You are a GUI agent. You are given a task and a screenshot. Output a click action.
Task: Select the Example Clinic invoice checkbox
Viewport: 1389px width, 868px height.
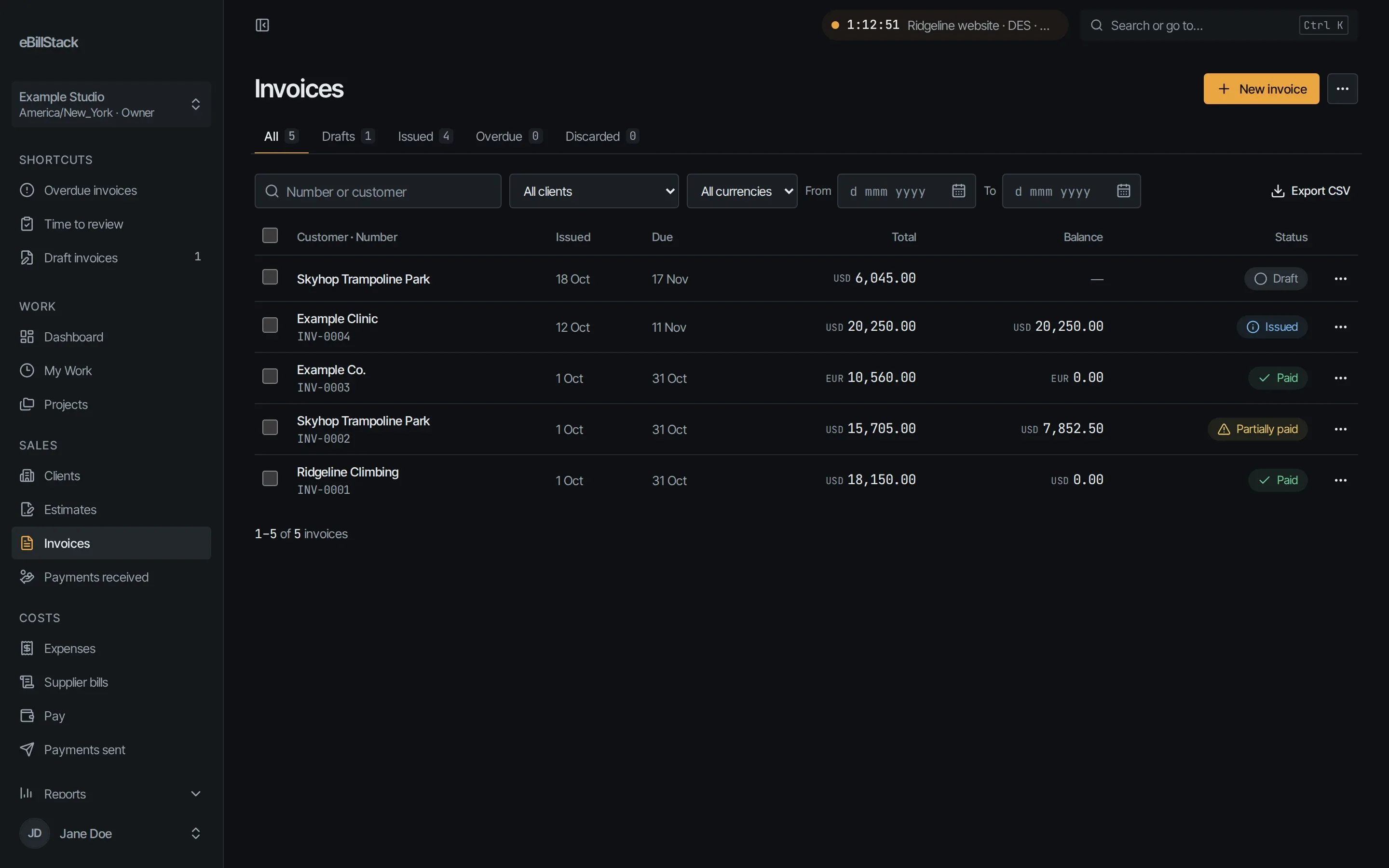270,325
